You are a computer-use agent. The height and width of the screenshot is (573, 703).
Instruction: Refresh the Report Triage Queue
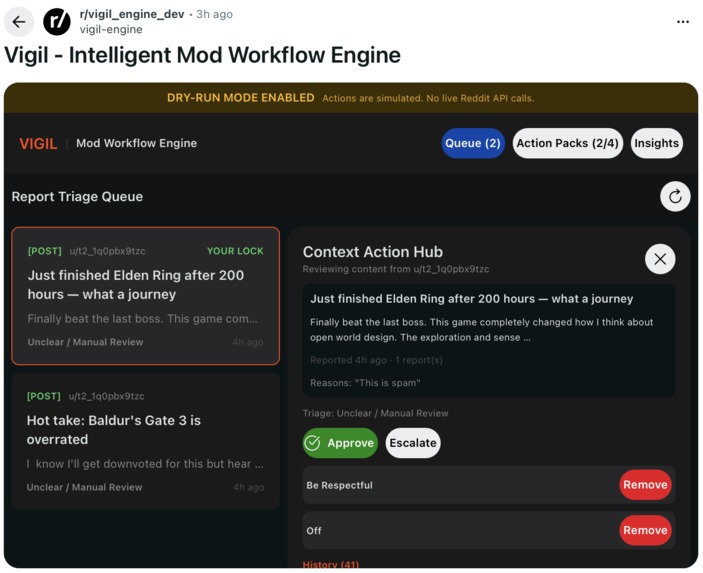point(675,196)
